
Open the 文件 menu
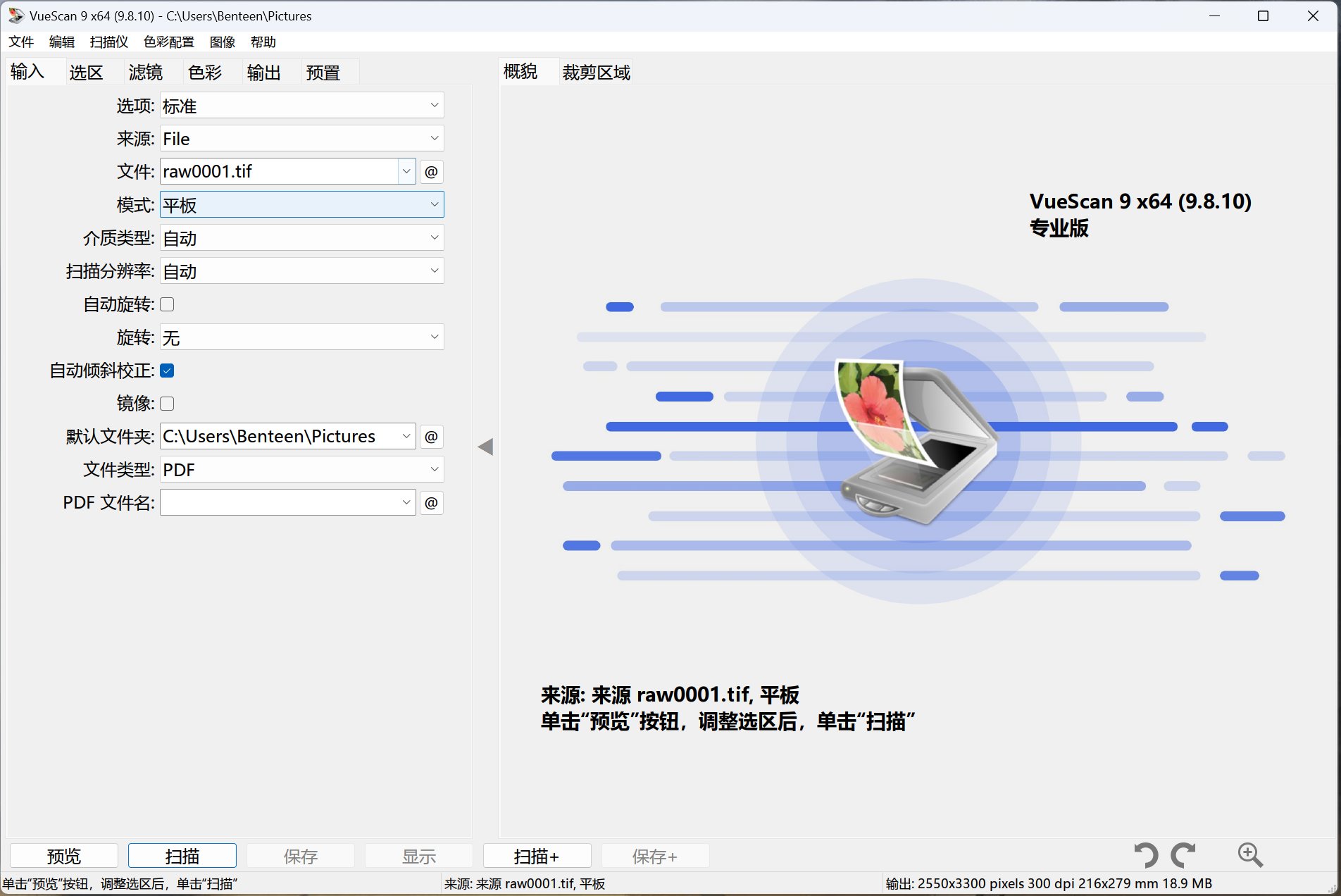pos(21,42)
